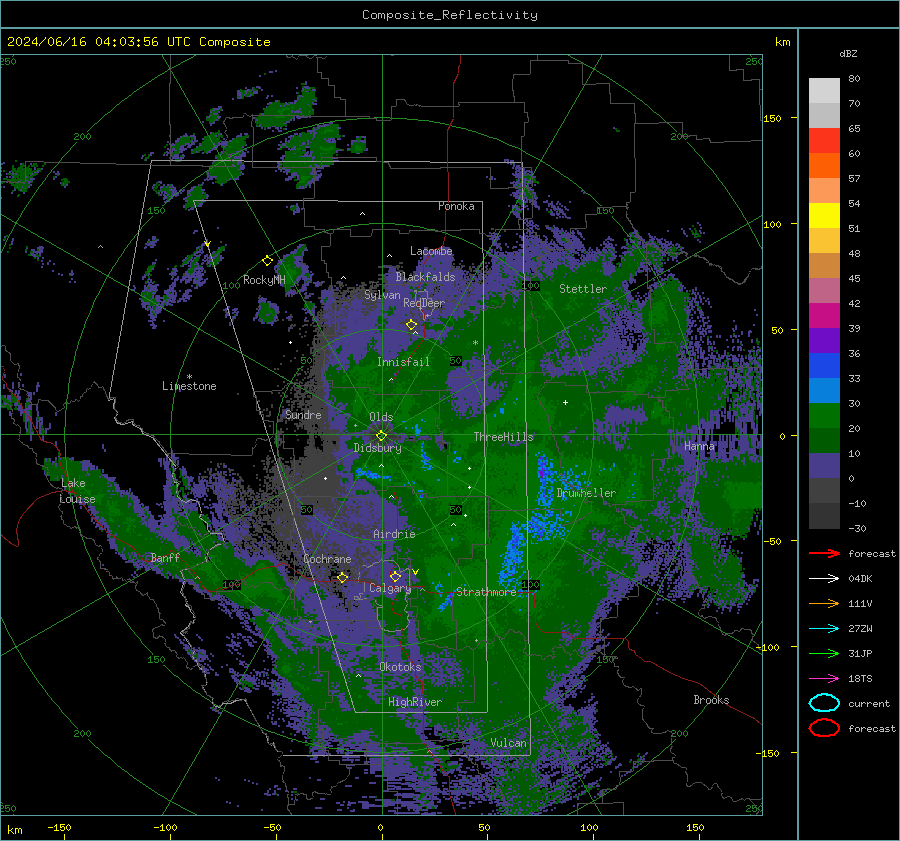Click the Brooks city label

(711, 700)
